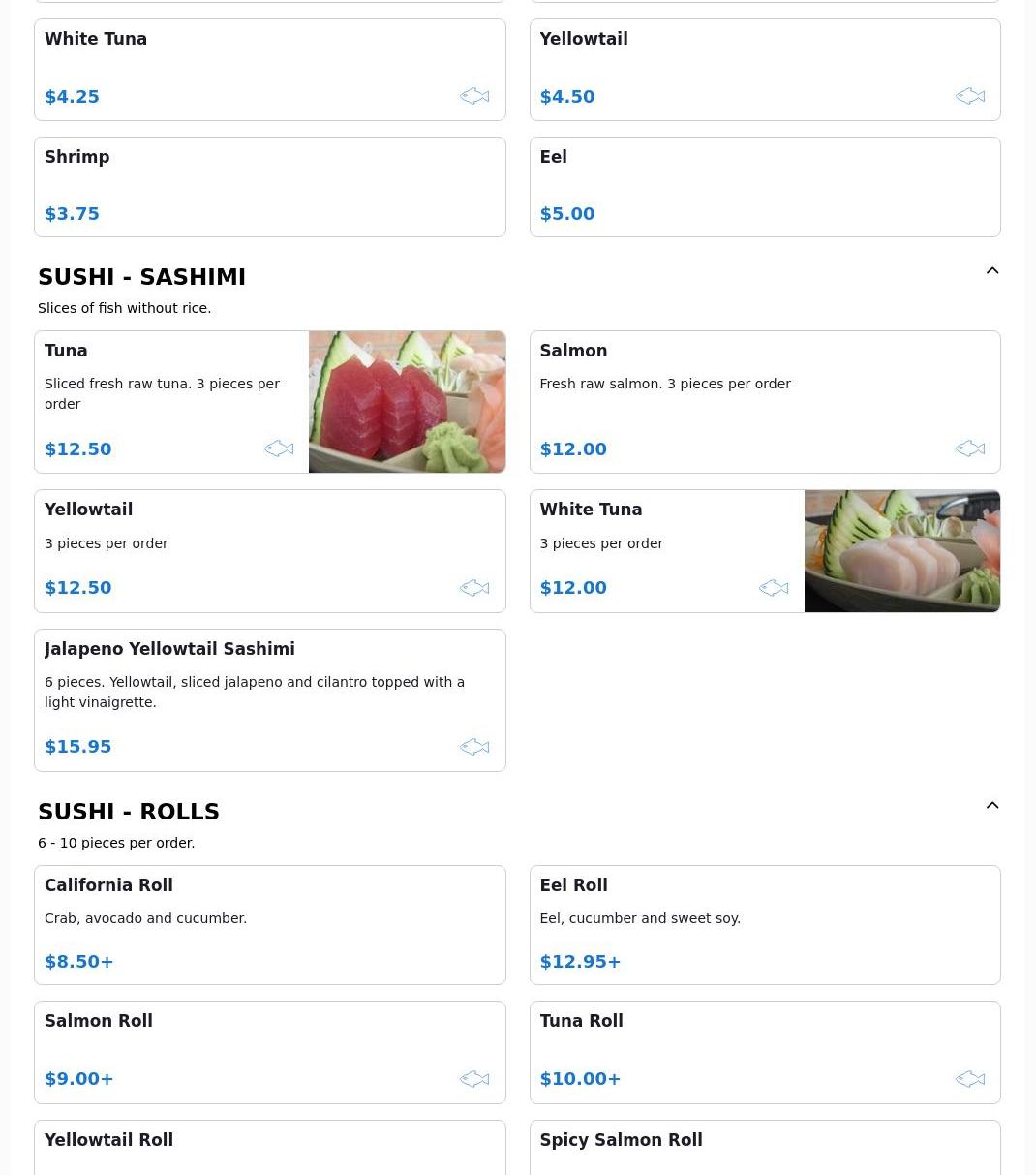Image resolution: width=1036 pixels, height=1175 pixels.
Task: Open the Tuna sashimi photo
Action: click(x=407, y=402)
